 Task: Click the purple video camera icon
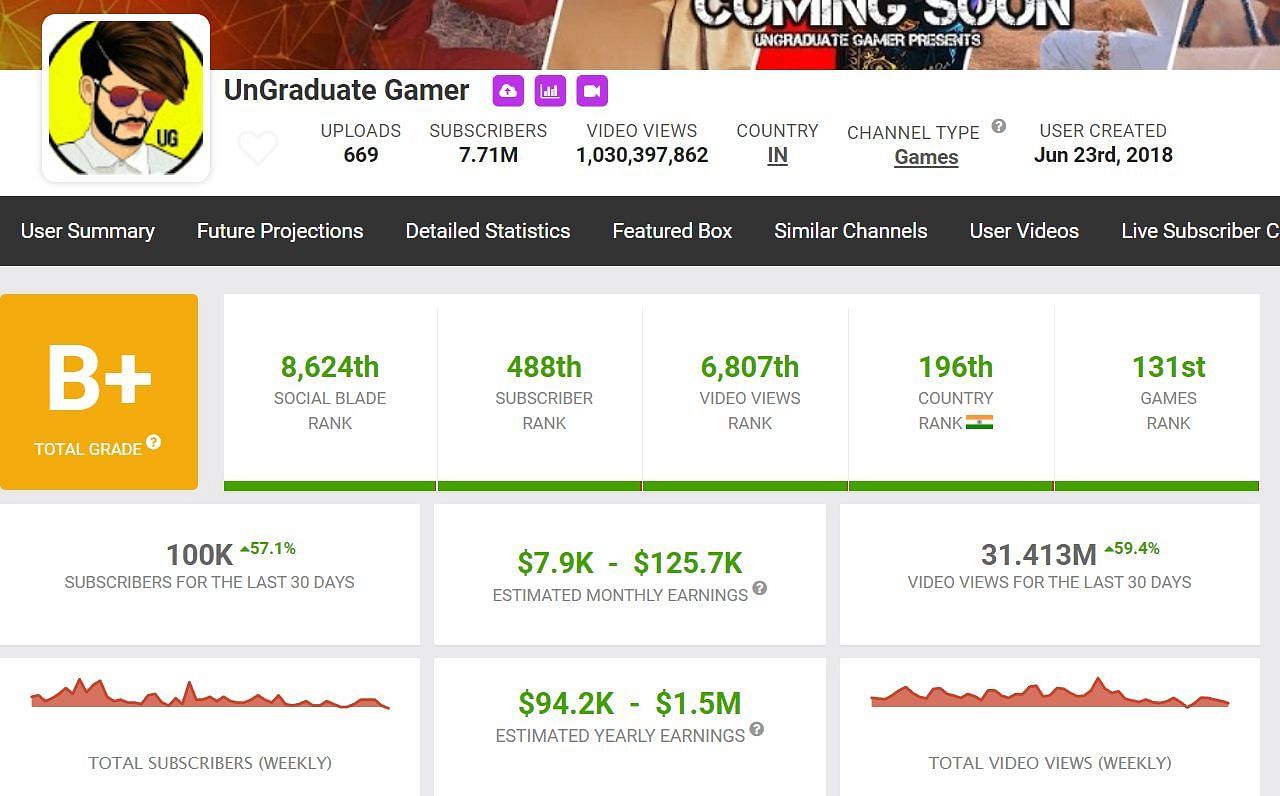[x=592, y=91]
